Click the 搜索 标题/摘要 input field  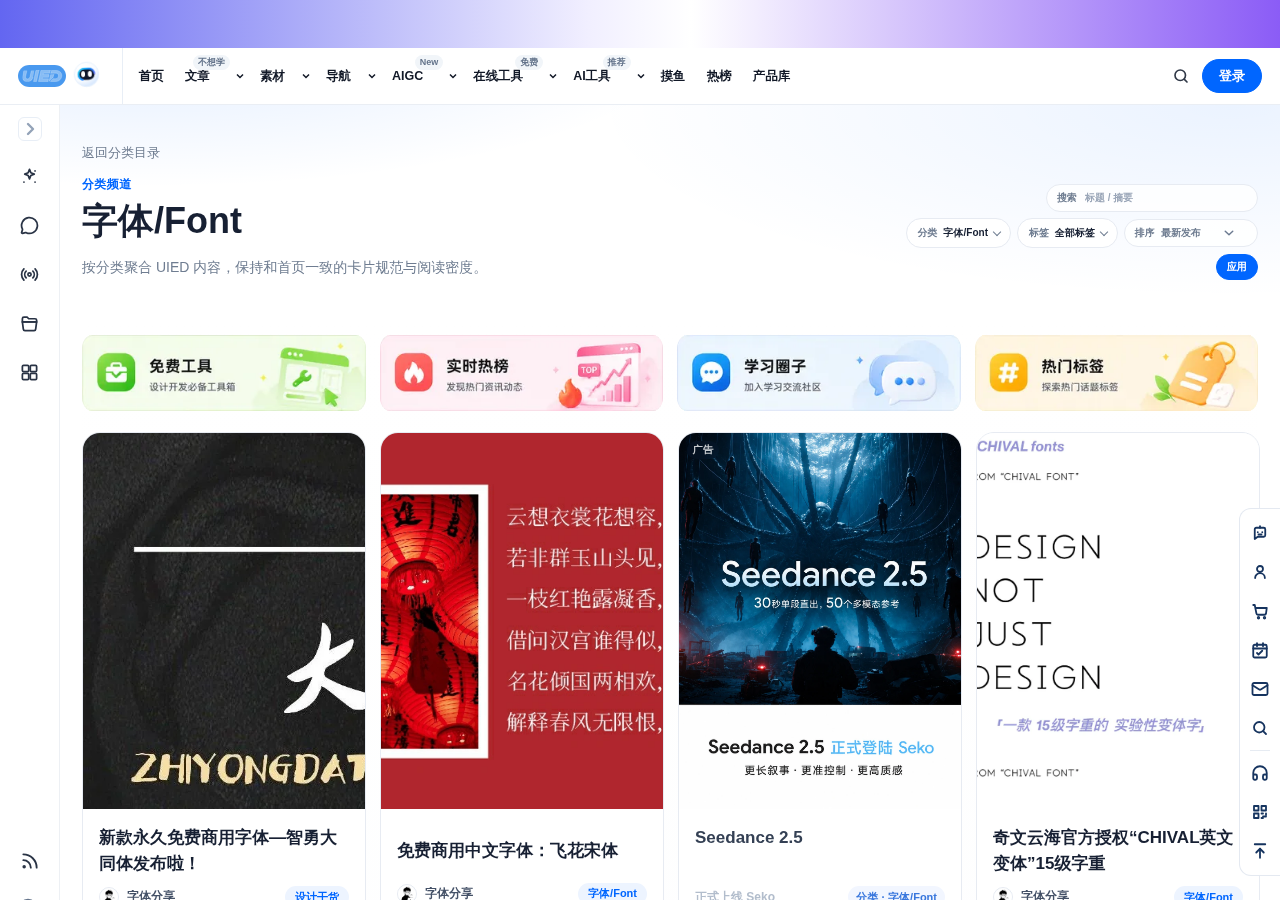1152,198
